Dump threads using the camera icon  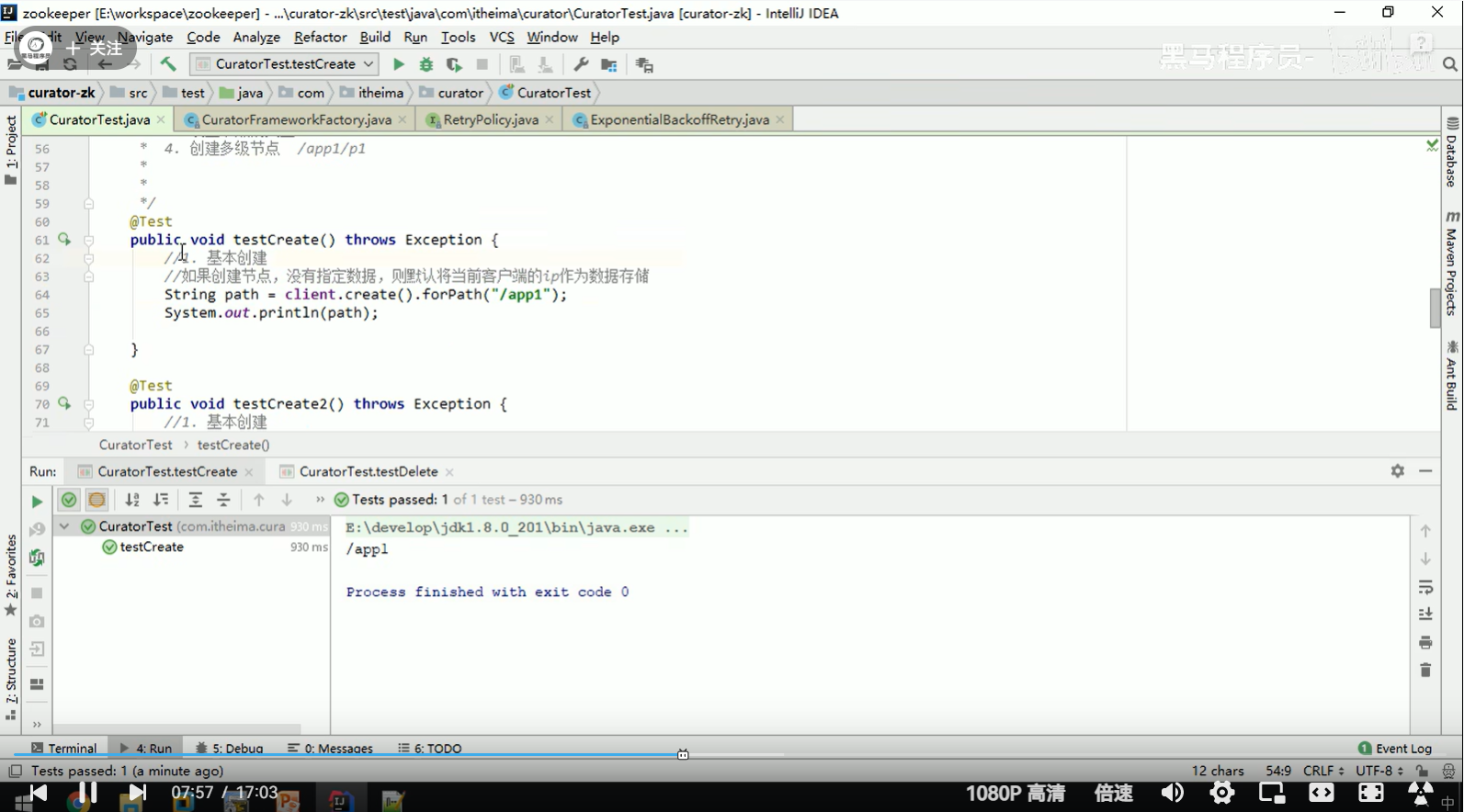[37, 621]
